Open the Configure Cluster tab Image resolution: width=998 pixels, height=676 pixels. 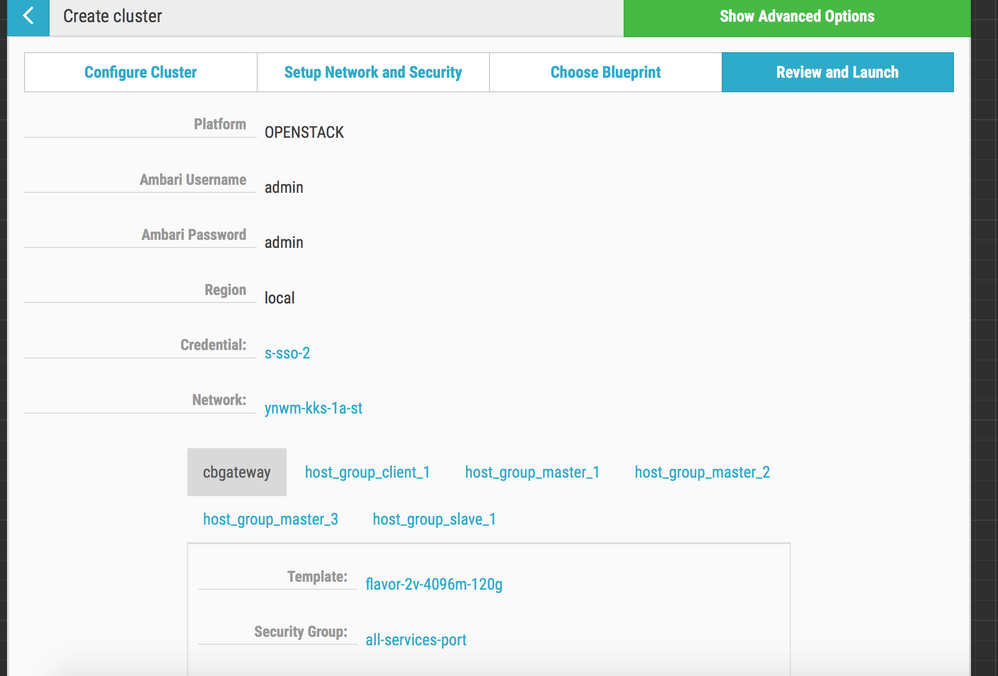(140, 72)
